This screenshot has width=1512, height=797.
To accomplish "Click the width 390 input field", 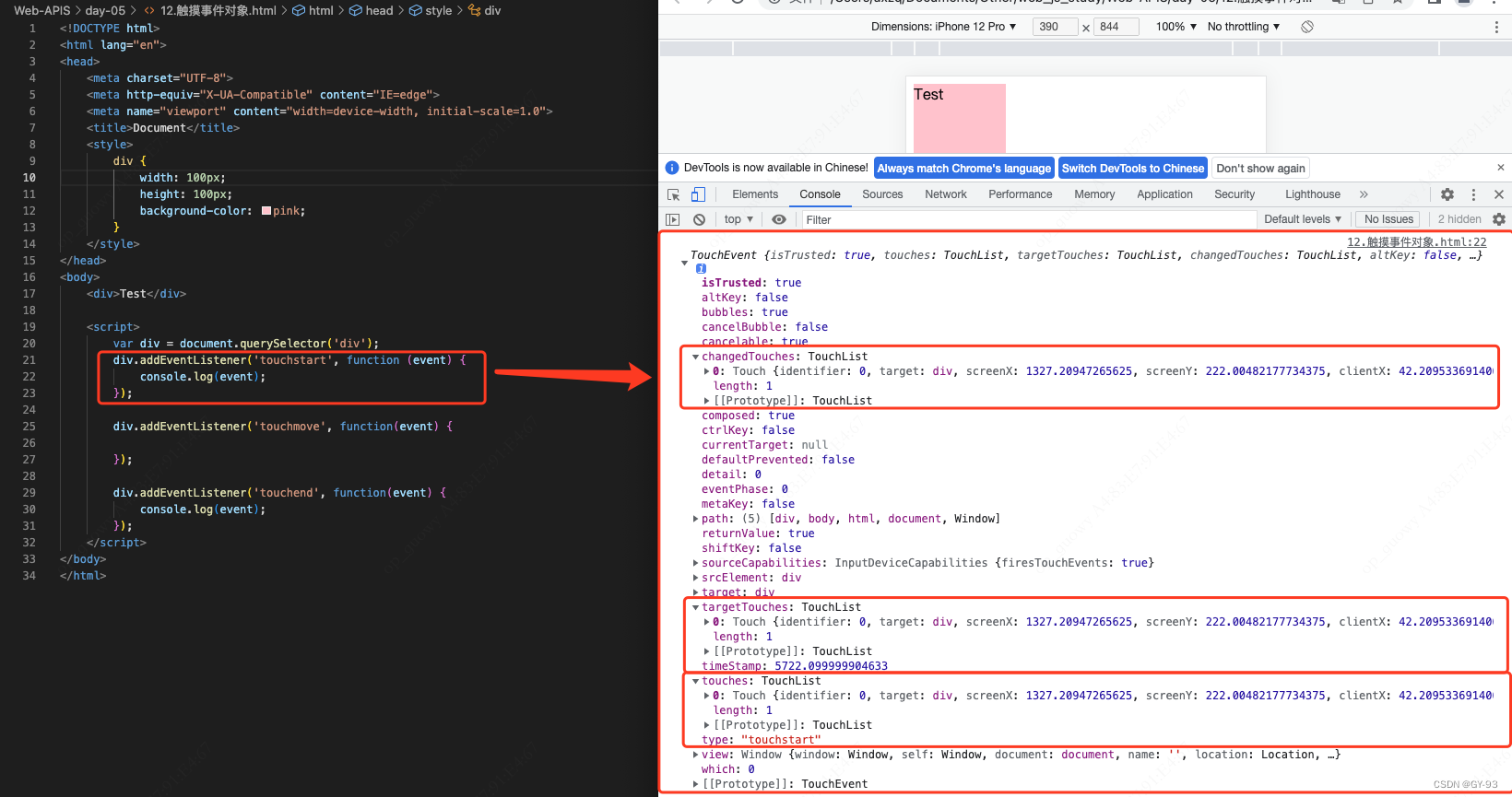I will (x=1055, y=27).
